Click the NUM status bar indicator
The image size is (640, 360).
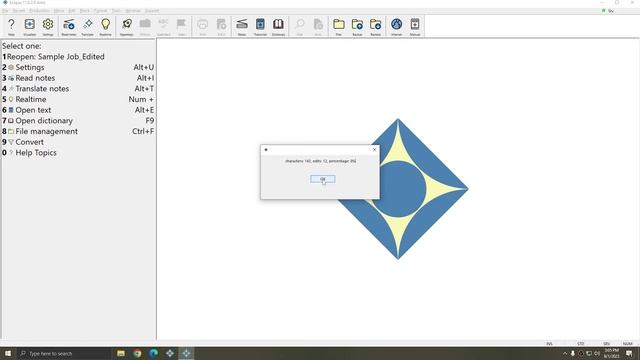click(627, 344)
